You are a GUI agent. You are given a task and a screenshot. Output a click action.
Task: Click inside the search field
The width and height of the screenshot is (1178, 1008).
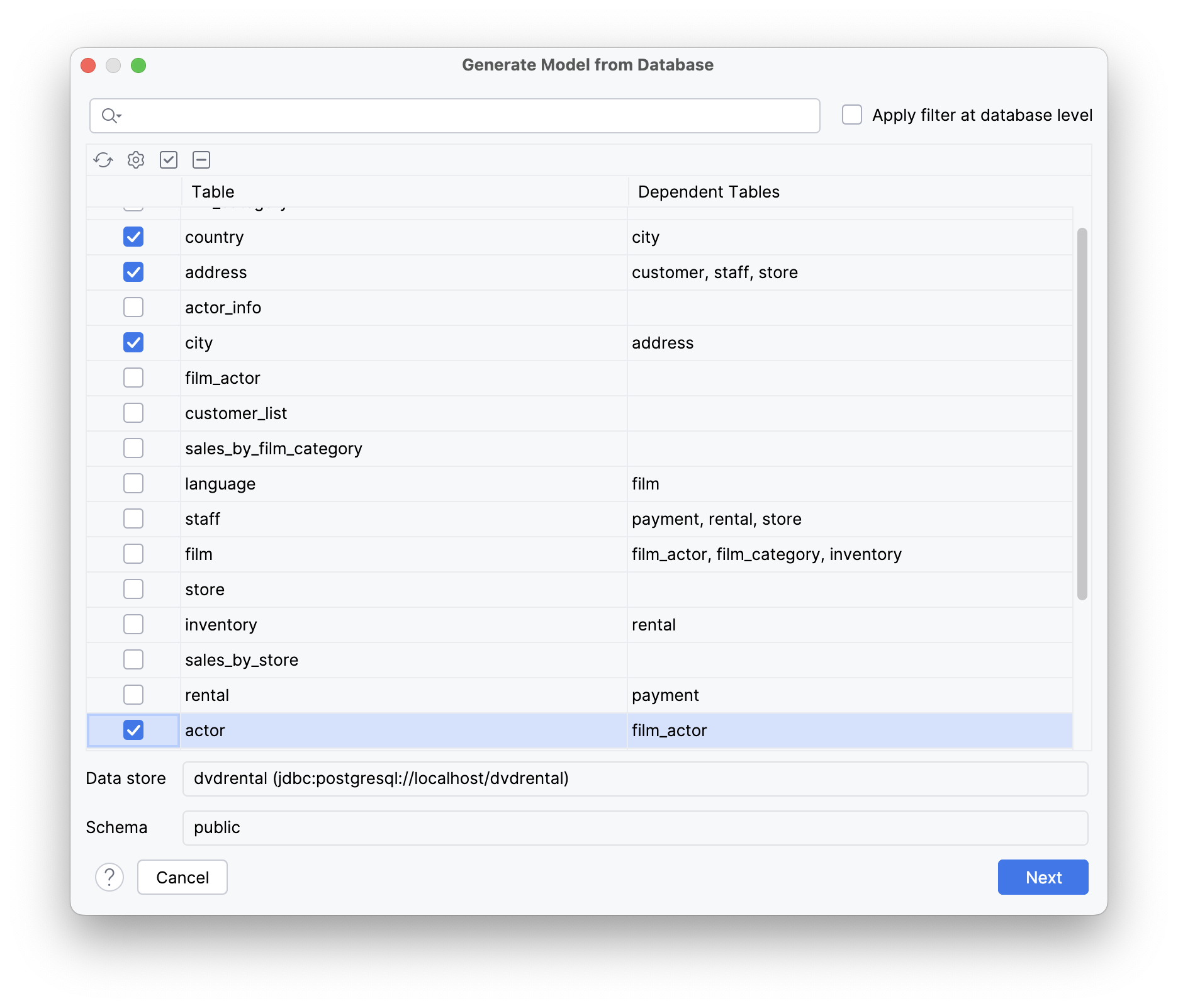pyautogui.click(x=440, y=116)
